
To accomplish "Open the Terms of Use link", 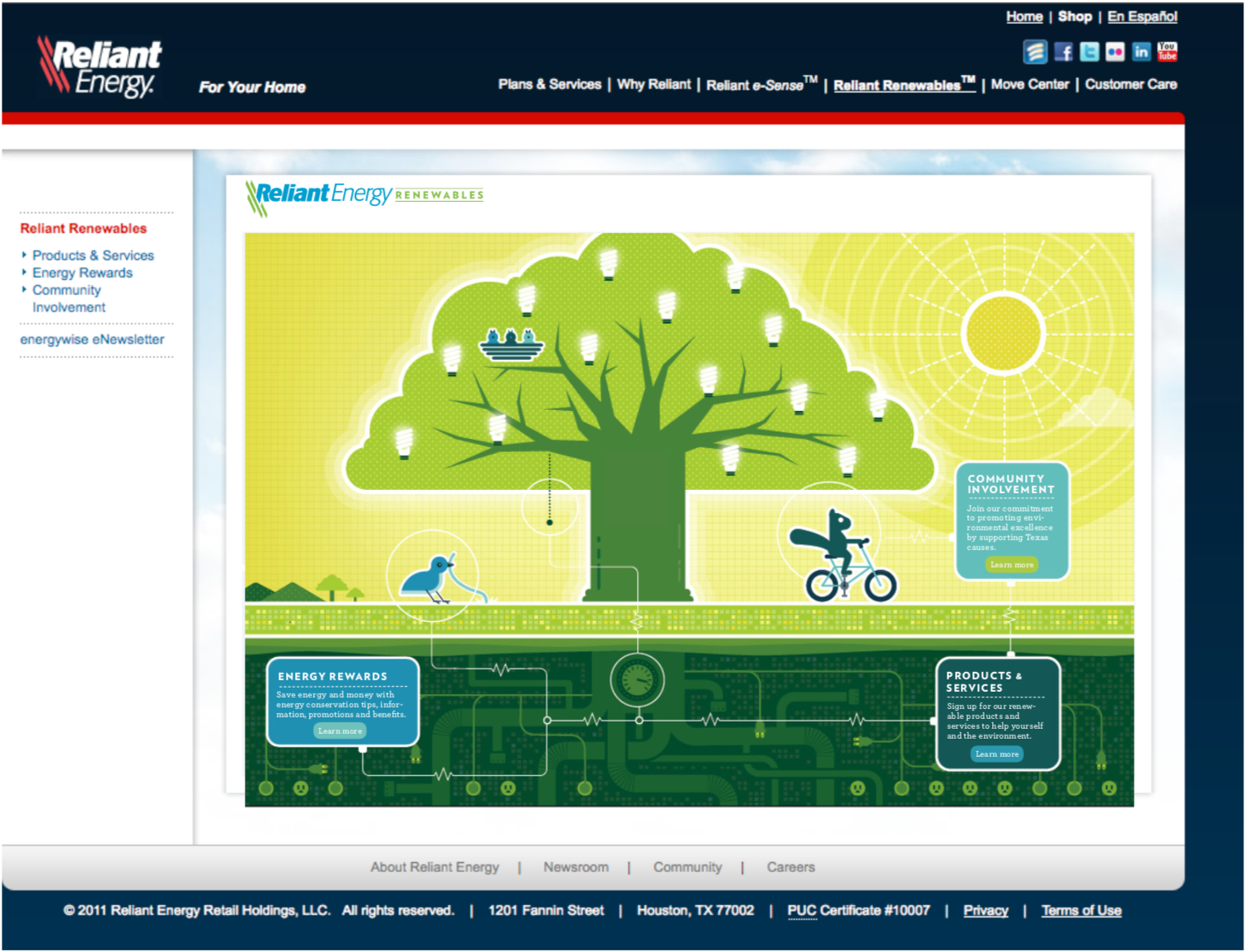I will (1081, 911).
